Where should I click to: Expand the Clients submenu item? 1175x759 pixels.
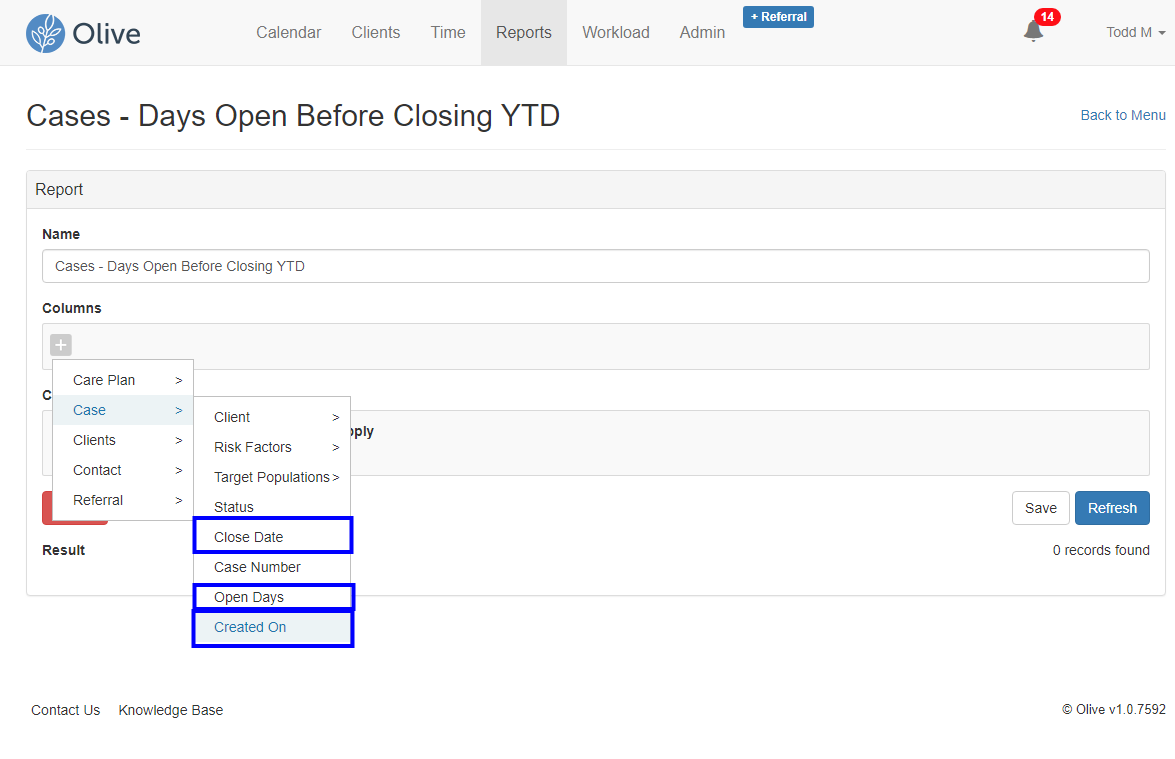124,440
